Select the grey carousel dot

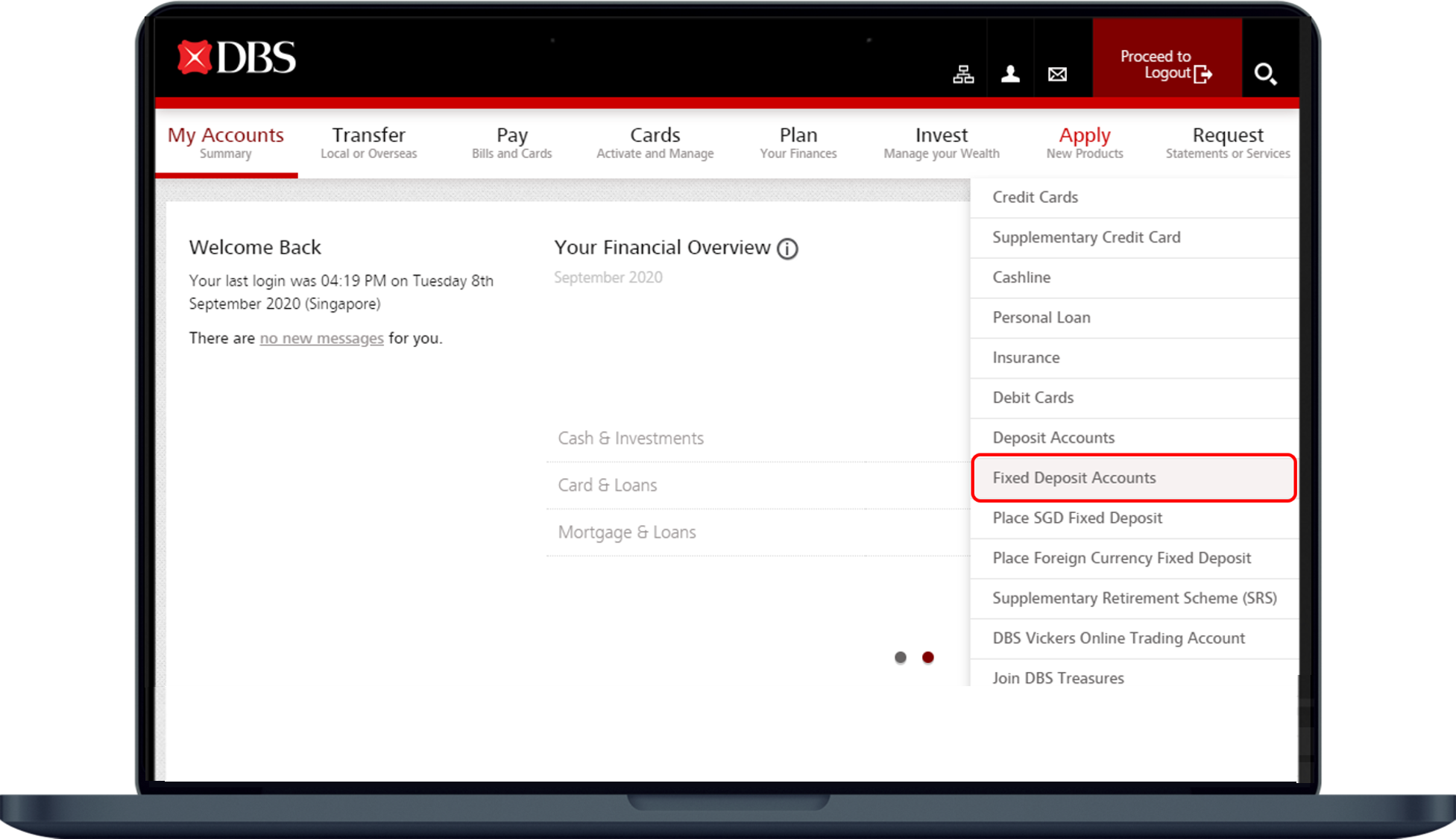tap(901, 657)
